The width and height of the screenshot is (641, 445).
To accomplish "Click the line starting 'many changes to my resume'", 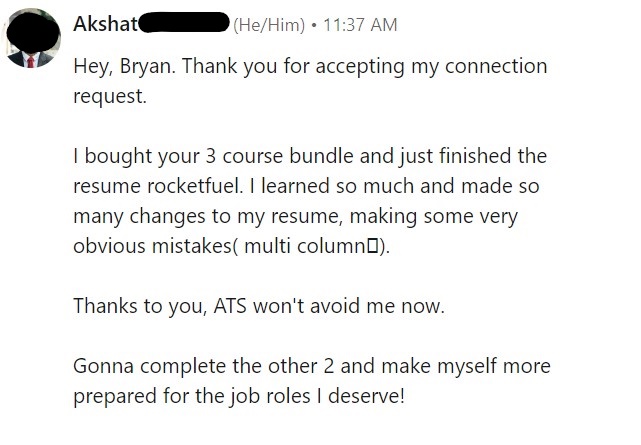I will pyautogui.click(x=296, y=217).
